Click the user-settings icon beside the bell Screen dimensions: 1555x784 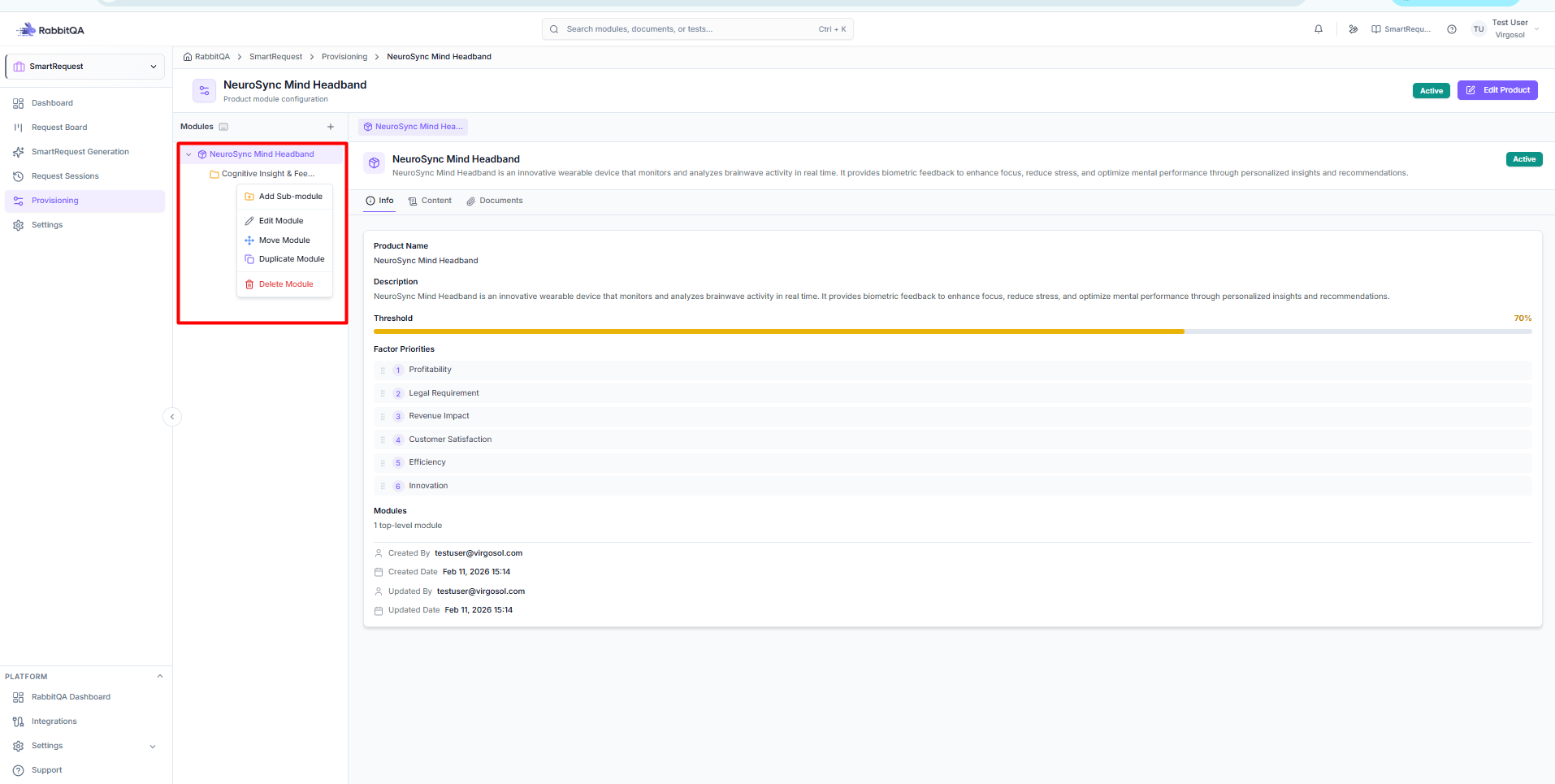click(x=1353, y=29)
